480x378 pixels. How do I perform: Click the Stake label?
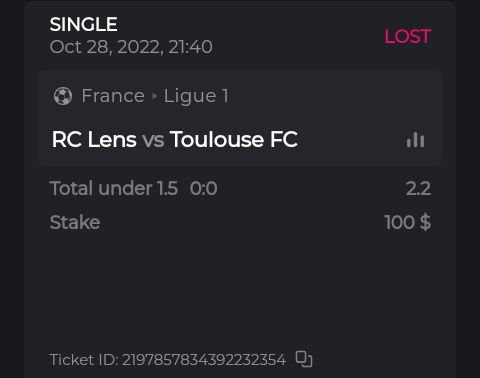click(75, 222)
